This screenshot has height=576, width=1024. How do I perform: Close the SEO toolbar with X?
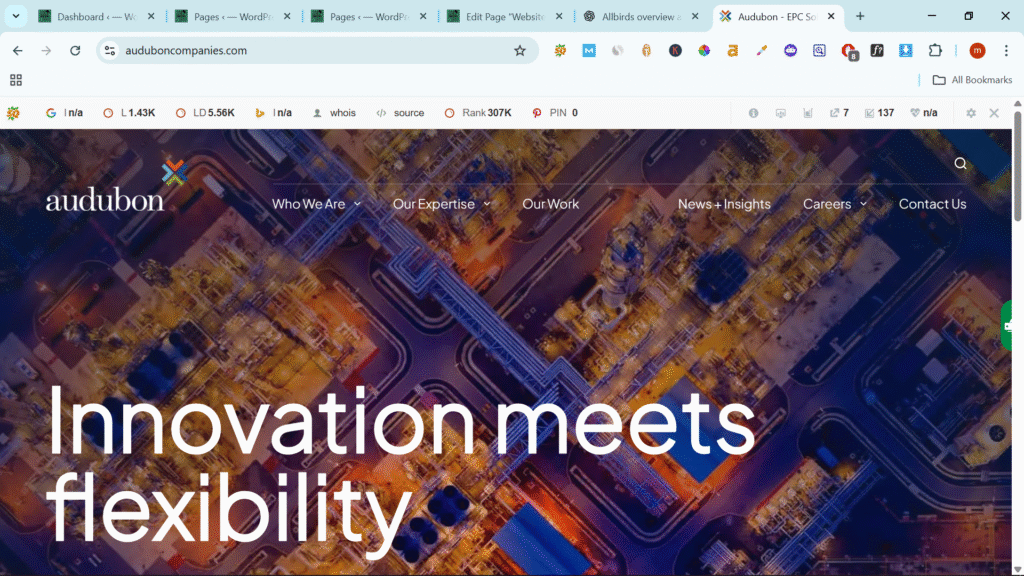coord(994,113)
